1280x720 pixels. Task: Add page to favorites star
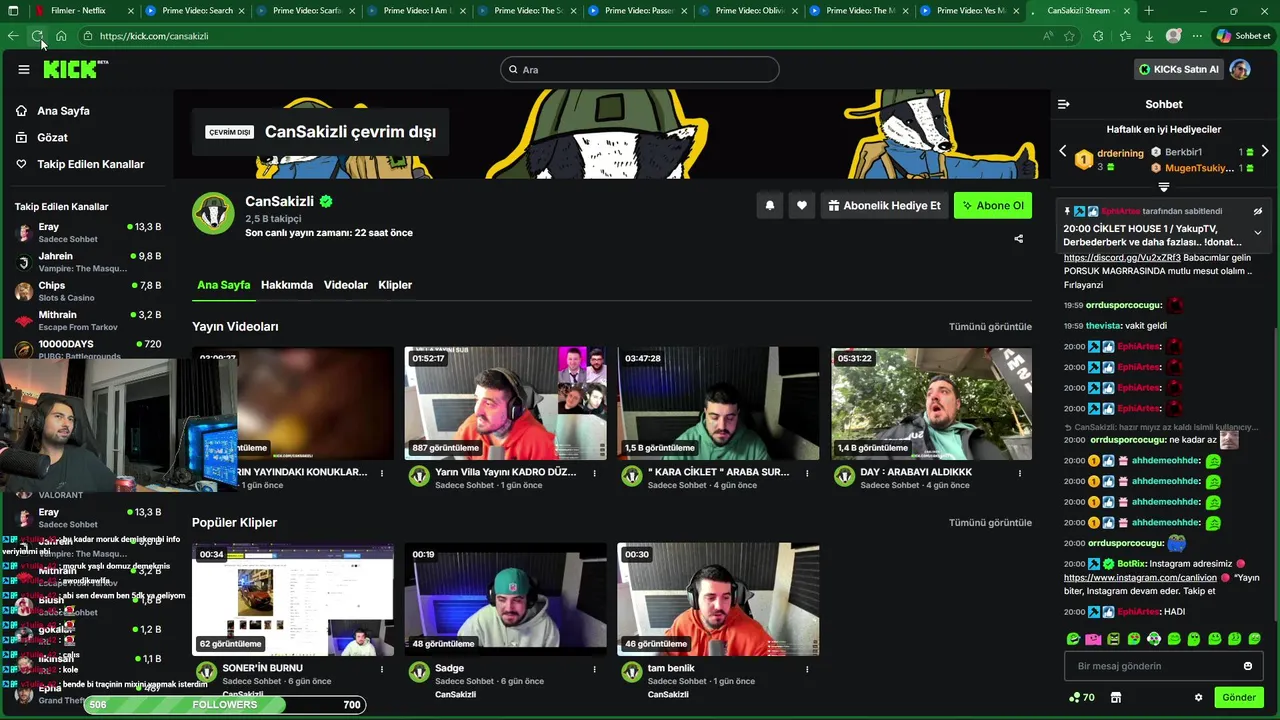click(x=1069, y=36)
